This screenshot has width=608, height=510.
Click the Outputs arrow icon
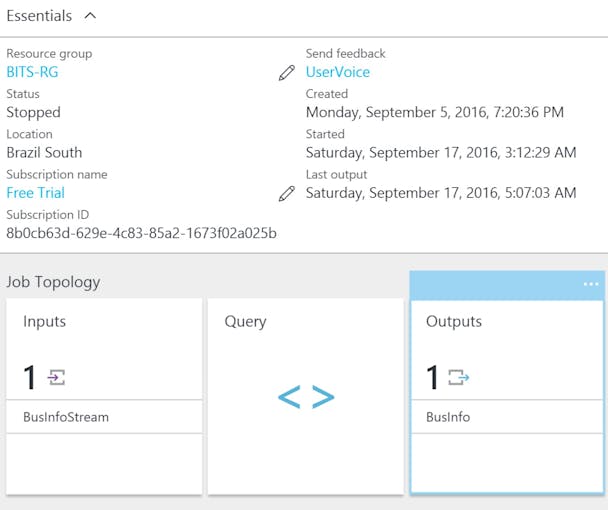459,377
